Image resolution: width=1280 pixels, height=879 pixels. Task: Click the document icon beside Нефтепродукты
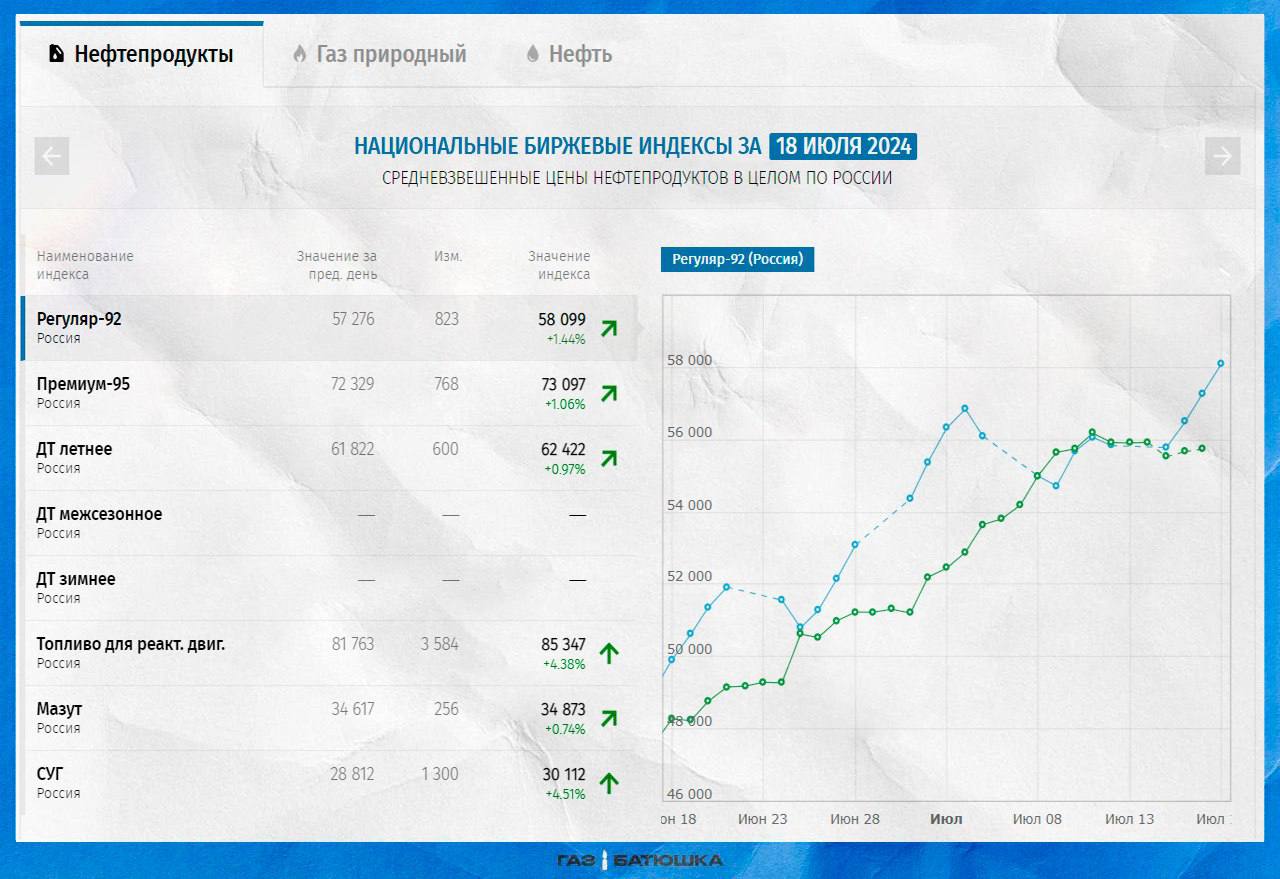coord(57,54)
